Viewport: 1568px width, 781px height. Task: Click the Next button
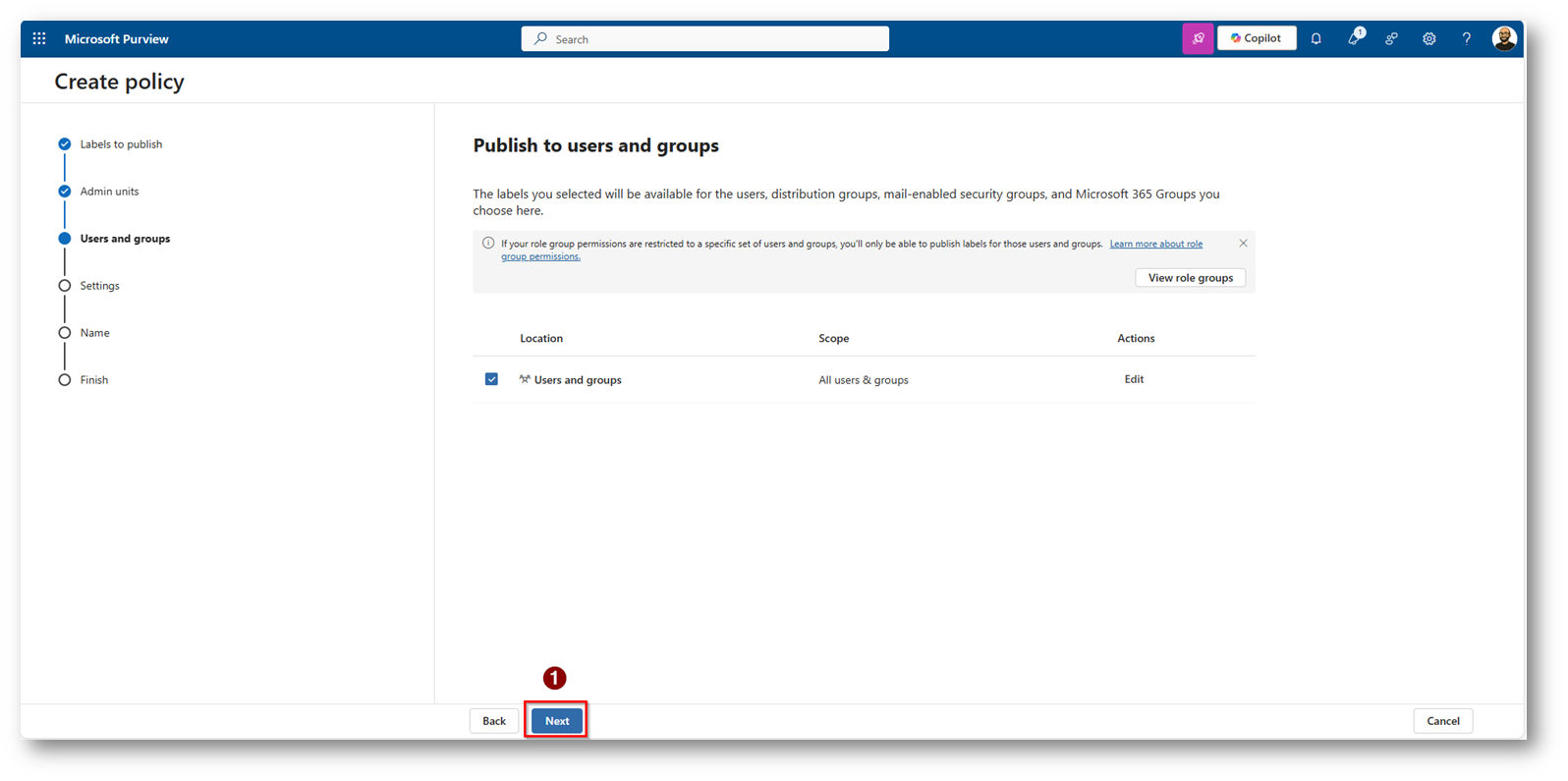click(556, 721)
